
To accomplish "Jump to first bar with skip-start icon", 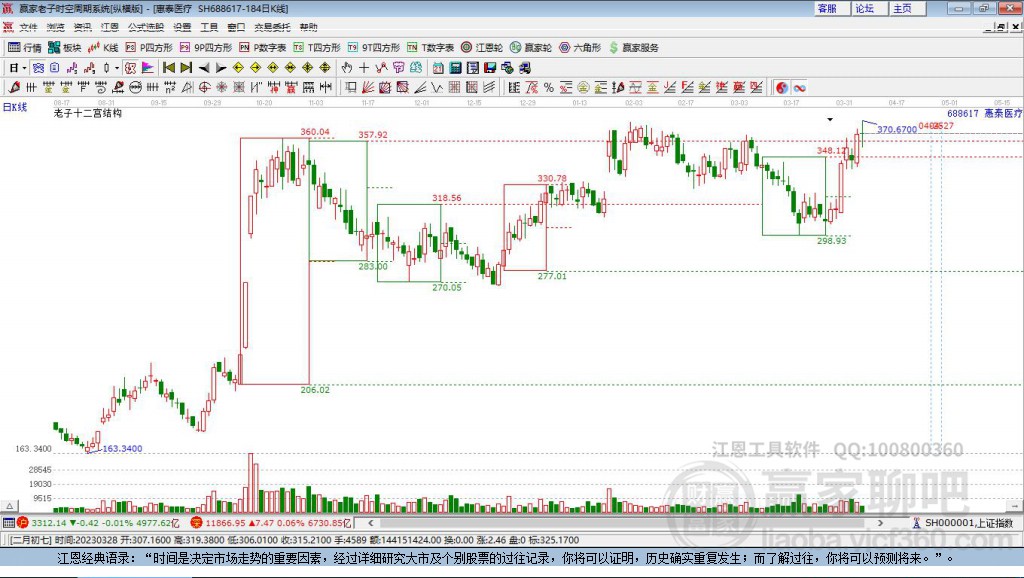I will (x=168, y=68).
